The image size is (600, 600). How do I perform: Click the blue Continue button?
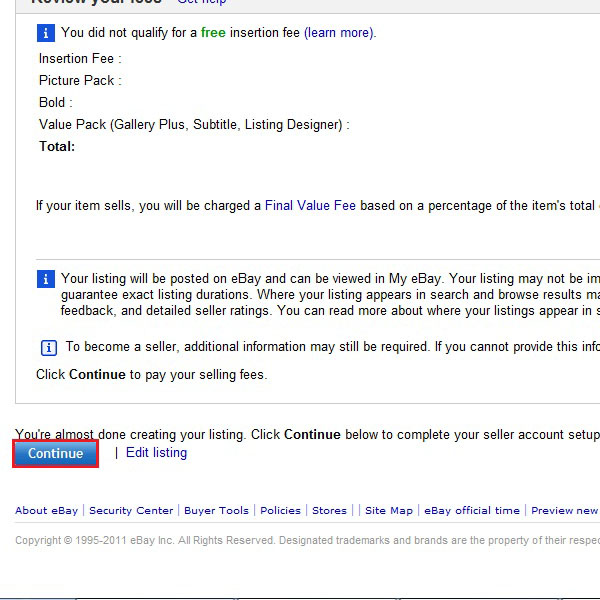[x=55, y=453]
